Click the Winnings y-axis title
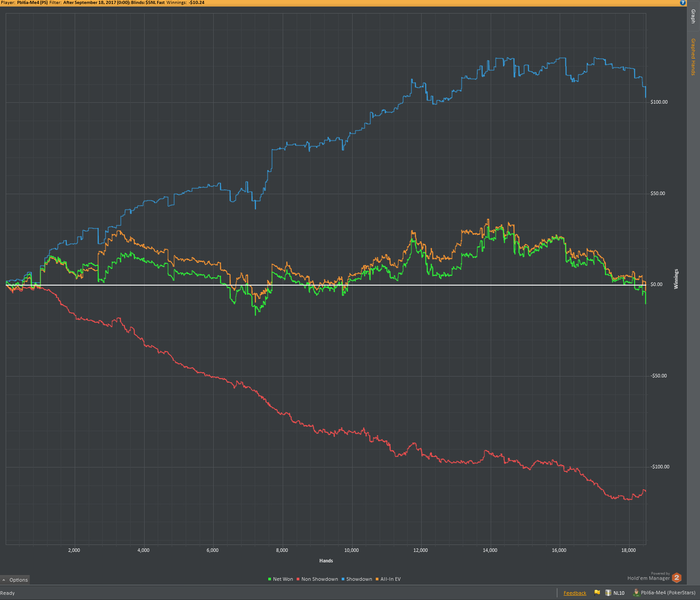700x600 pixels. tap(676, 279)
